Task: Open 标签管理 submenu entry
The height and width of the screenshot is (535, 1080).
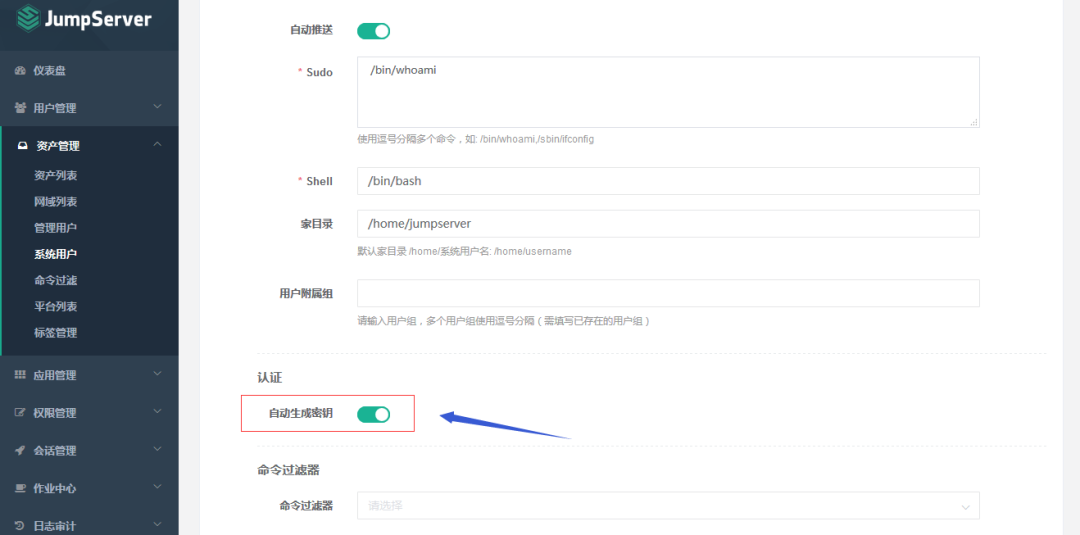Action: point(56,333)
